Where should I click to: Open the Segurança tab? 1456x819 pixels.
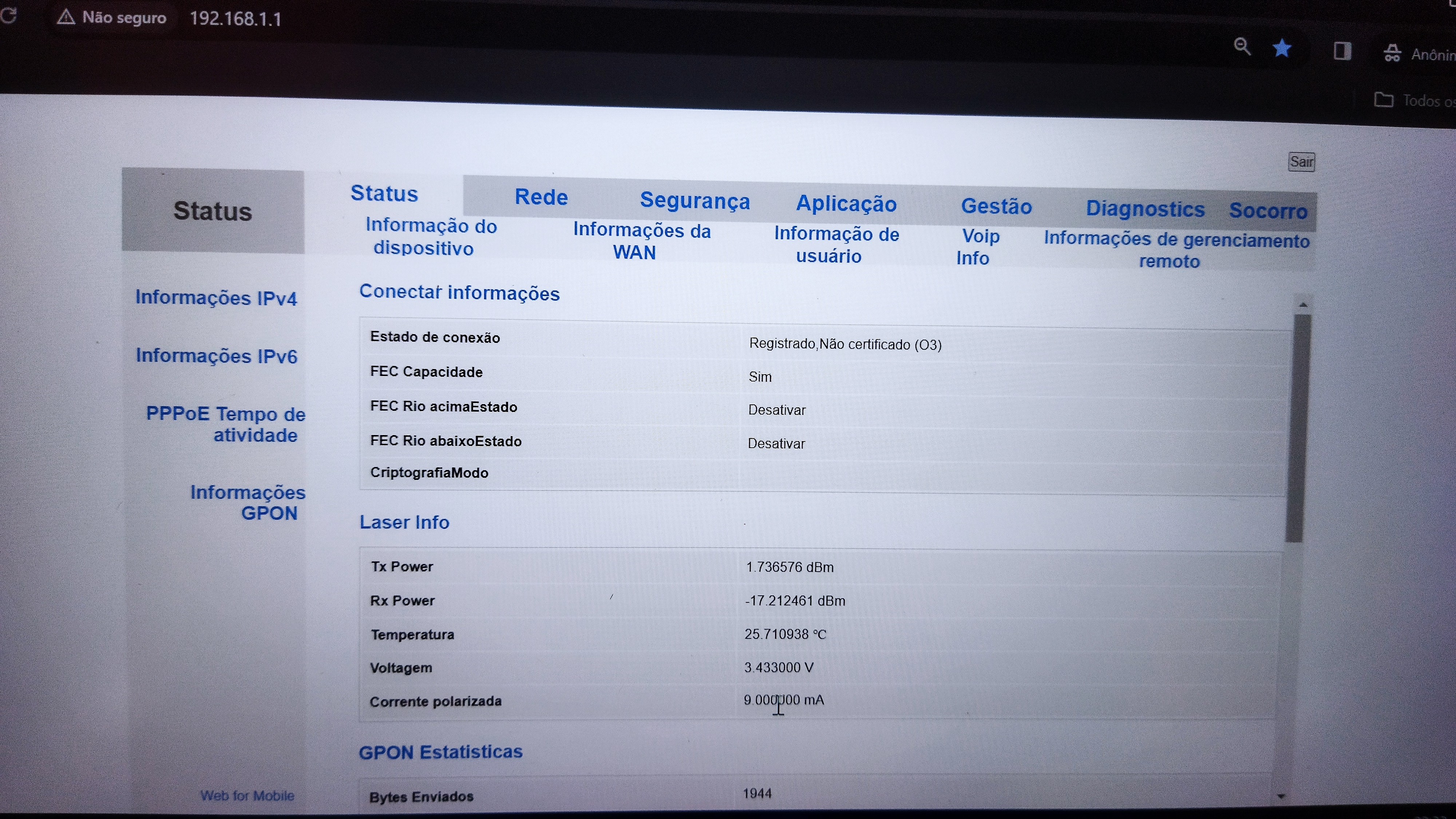click(695, 201)
